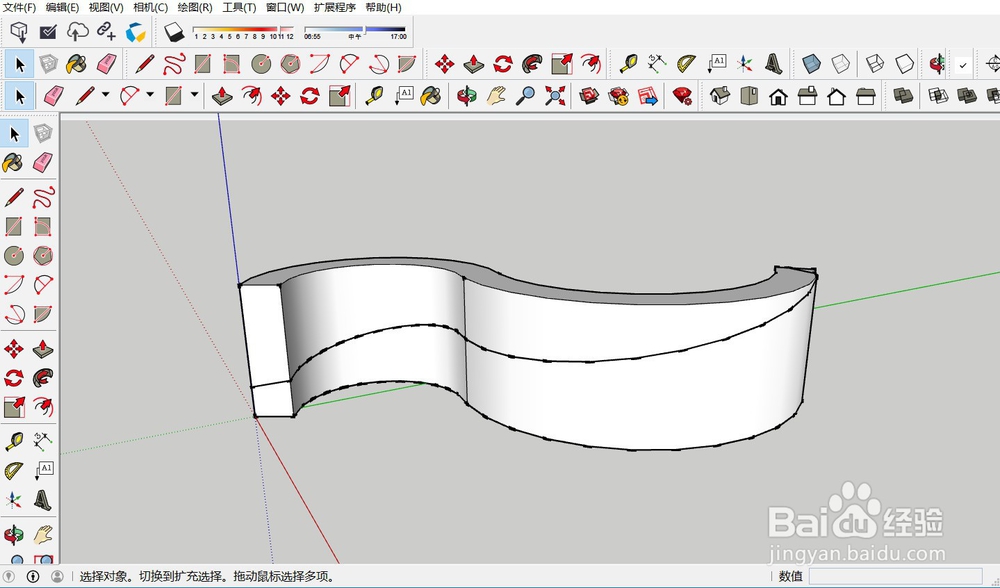Toggle the small checkmark toolbar button
This screenshot has width=1000, height=588.
963,64
